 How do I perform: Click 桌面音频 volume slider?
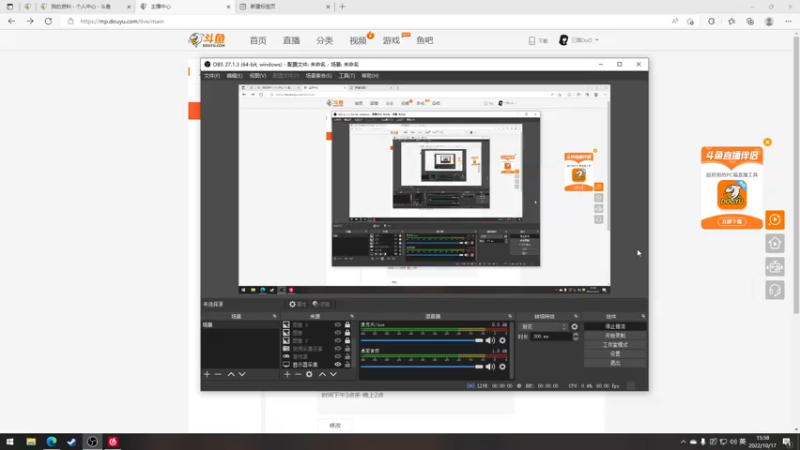point(421,367)
